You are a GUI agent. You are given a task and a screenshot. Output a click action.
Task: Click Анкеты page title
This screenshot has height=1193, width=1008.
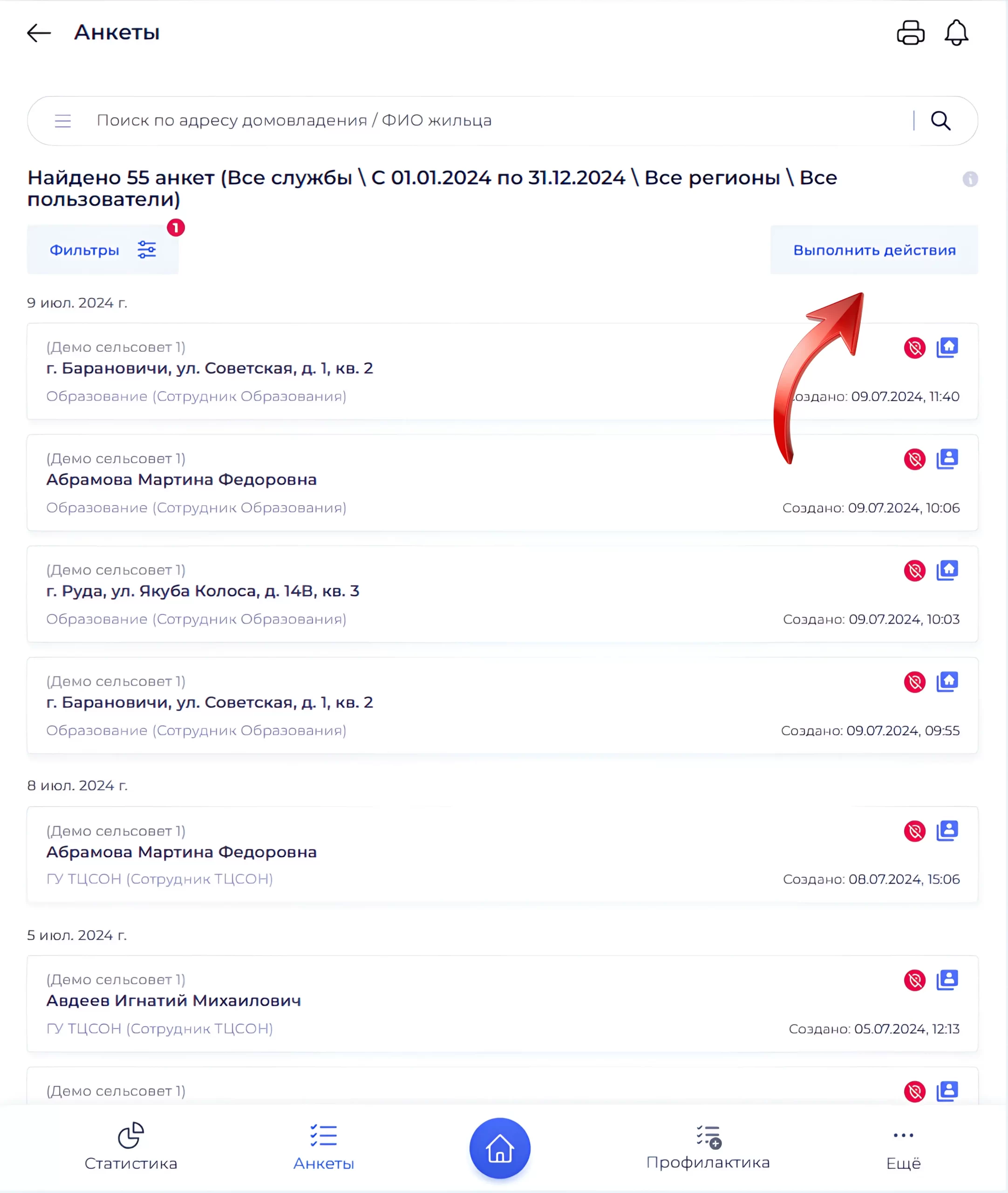[116, 33]
